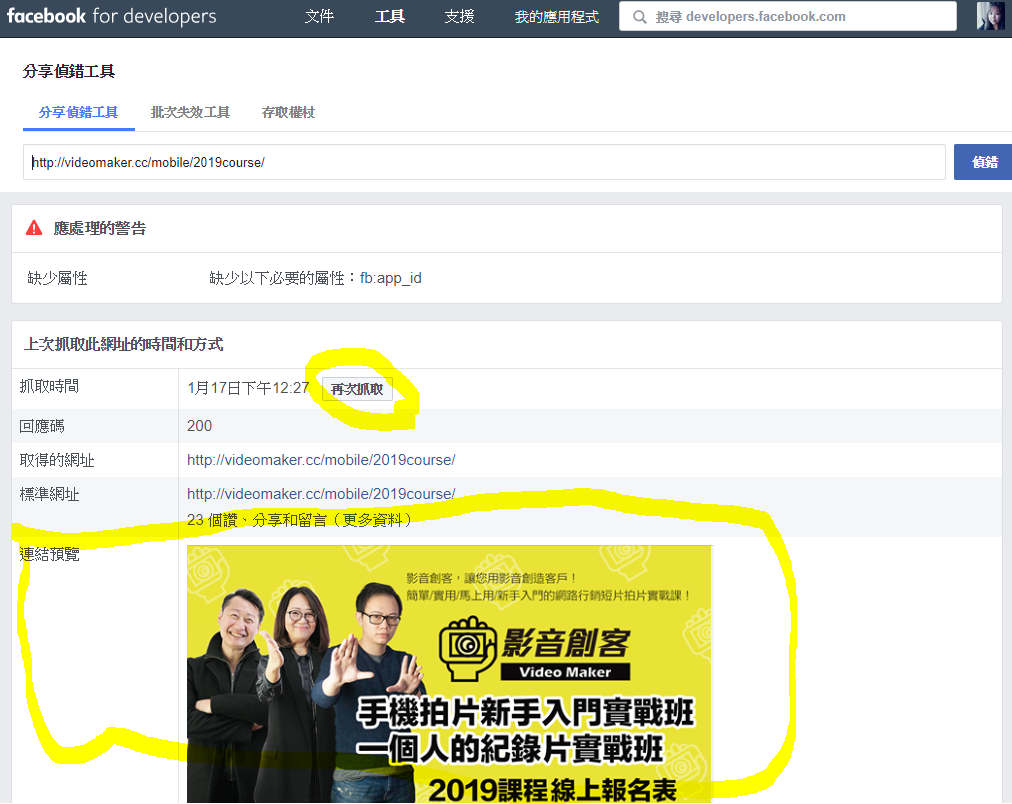Open the 我的應用程式 menu

click(x=557, y=16)
